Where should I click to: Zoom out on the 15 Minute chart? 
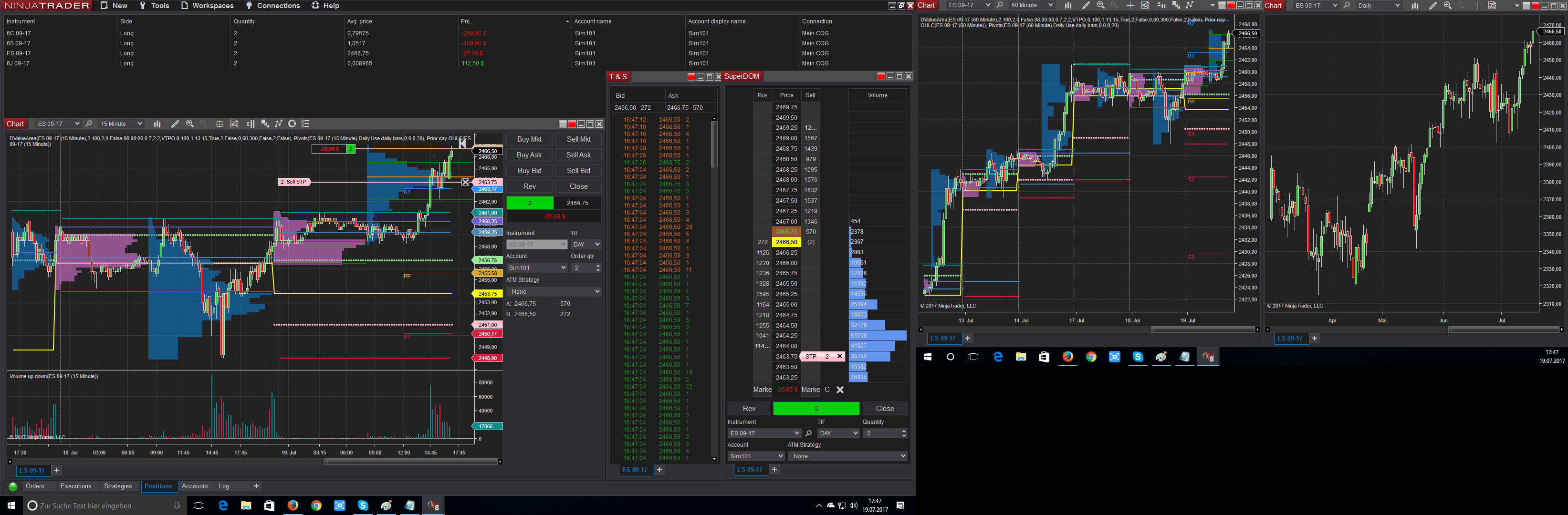203,124
